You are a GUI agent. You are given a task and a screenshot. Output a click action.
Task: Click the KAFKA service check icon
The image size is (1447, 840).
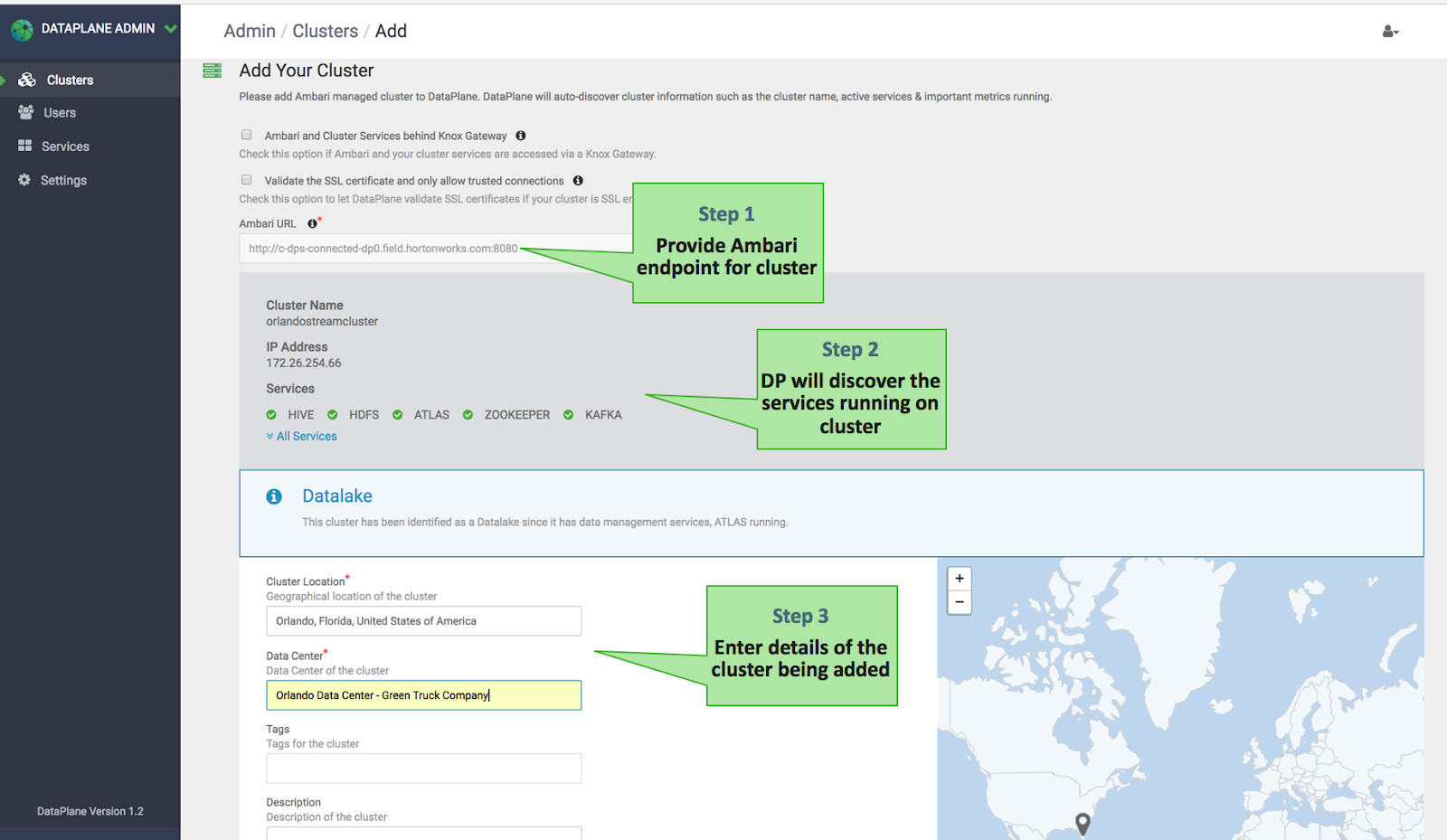tap(569, 415)
